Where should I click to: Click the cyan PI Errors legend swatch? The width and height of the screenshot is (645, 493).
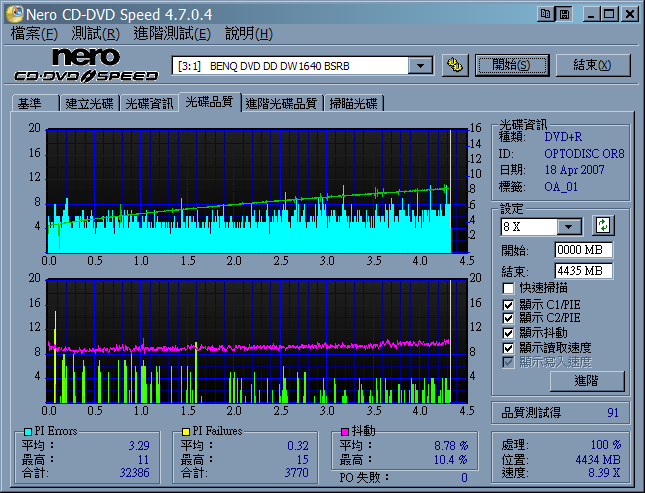point(28,432)
